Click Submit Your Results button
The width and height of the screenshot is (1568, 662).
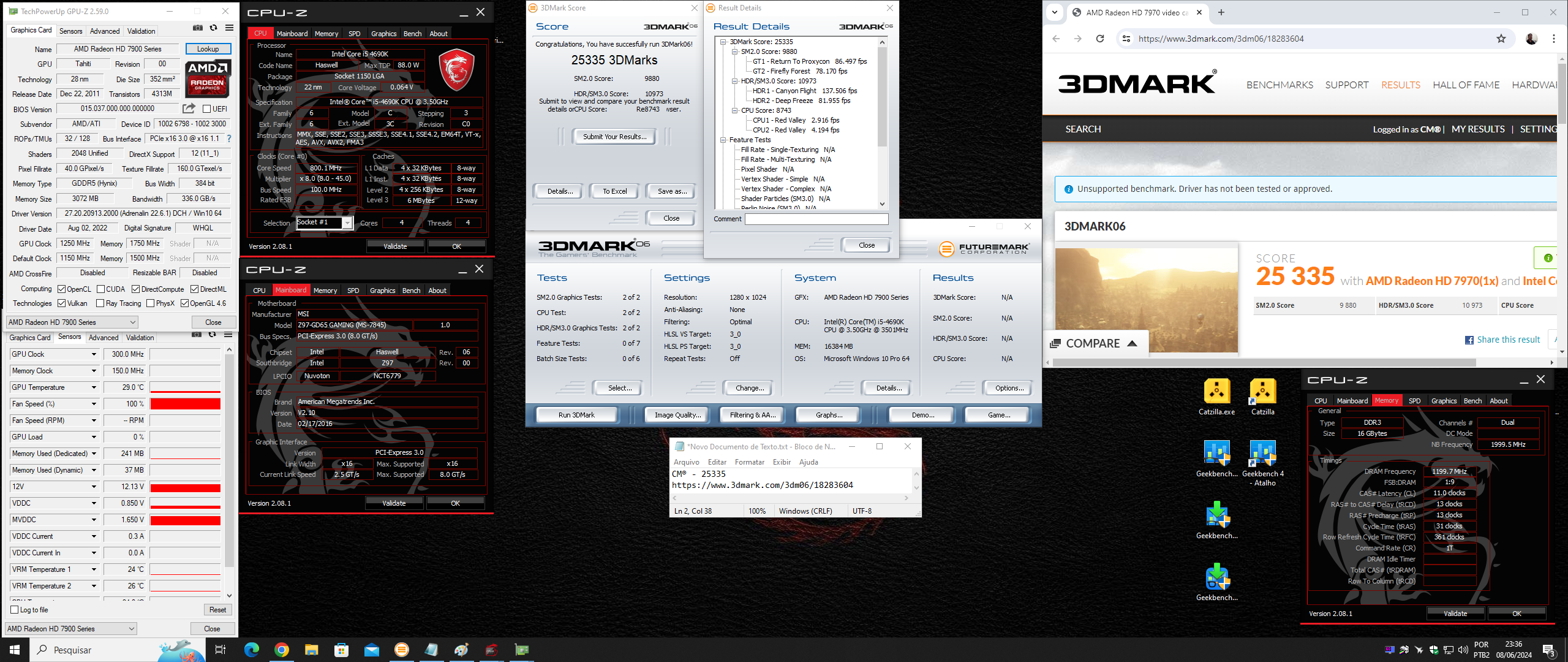point(614,137)
